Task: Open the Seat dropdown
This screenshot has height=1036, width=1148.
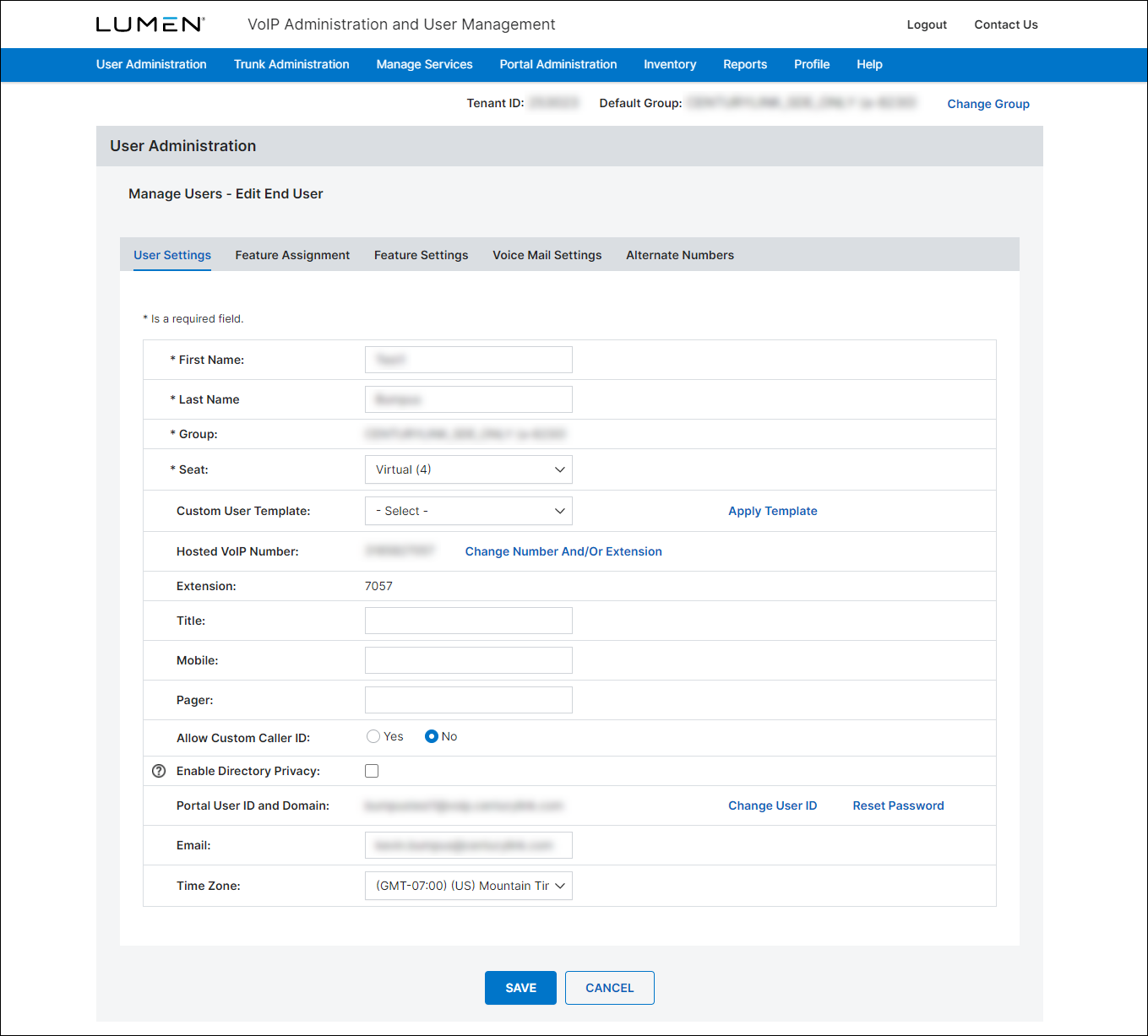Action: (x=468, y=469)
